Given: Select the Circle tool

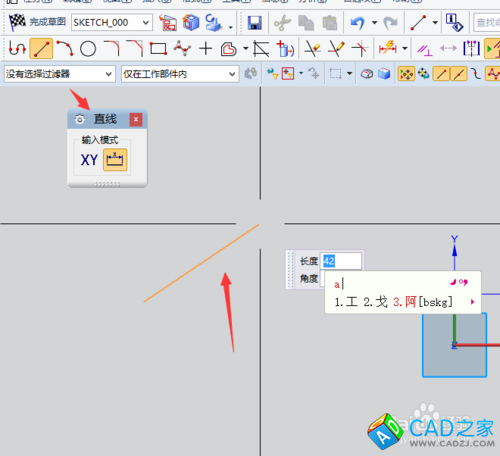Looking at the screenshot, I should [88, 49].
